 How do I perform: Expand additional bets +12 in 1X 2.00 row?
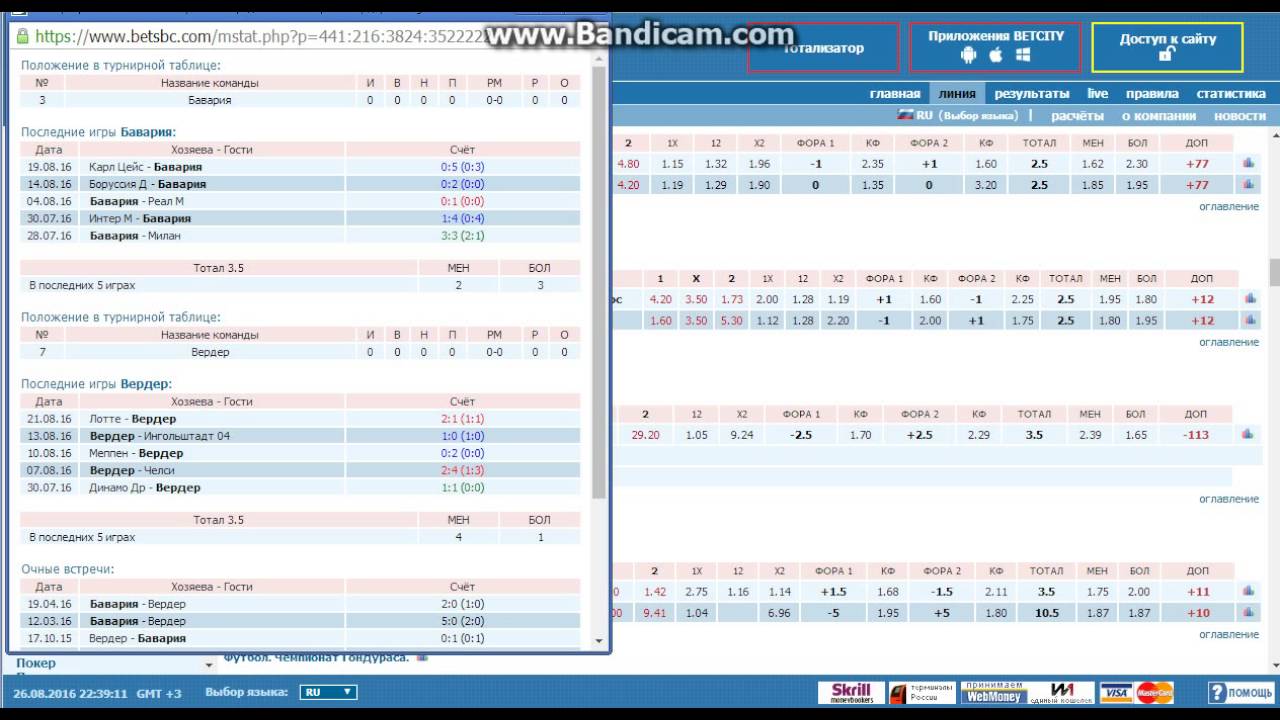coord(1202,299)
